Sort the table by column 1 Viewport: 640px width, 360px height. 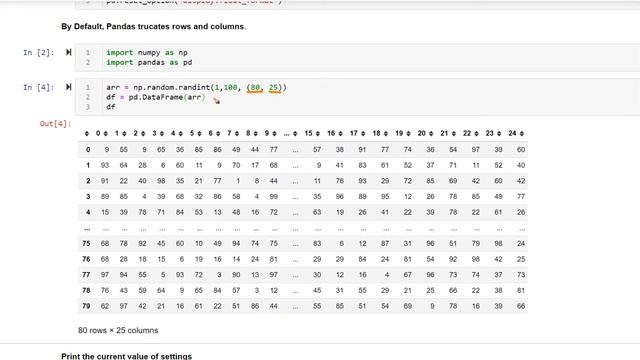124,133
